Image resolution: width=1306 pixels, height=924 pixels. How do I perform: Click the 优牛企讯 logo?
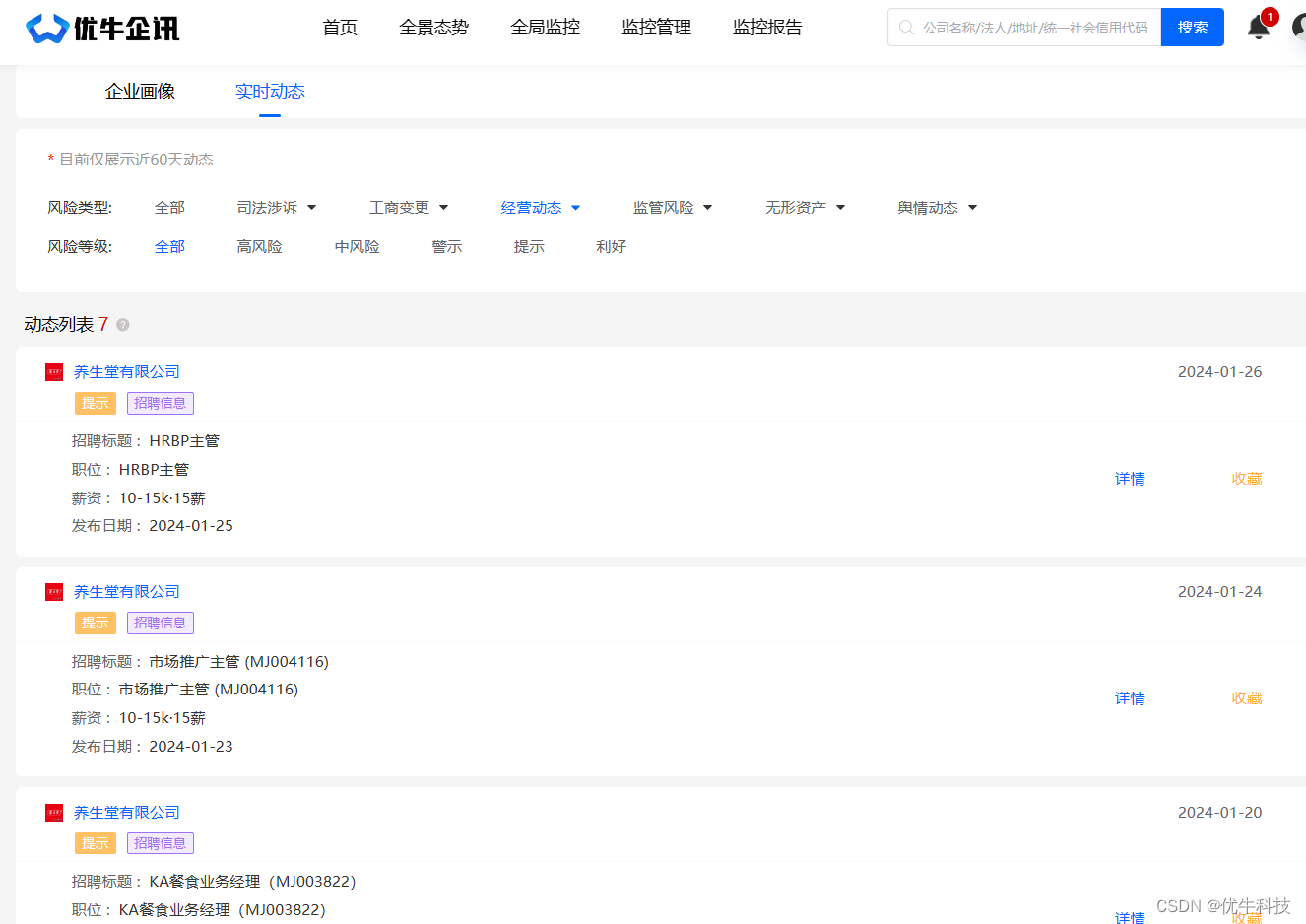click(x=102, y=28)
